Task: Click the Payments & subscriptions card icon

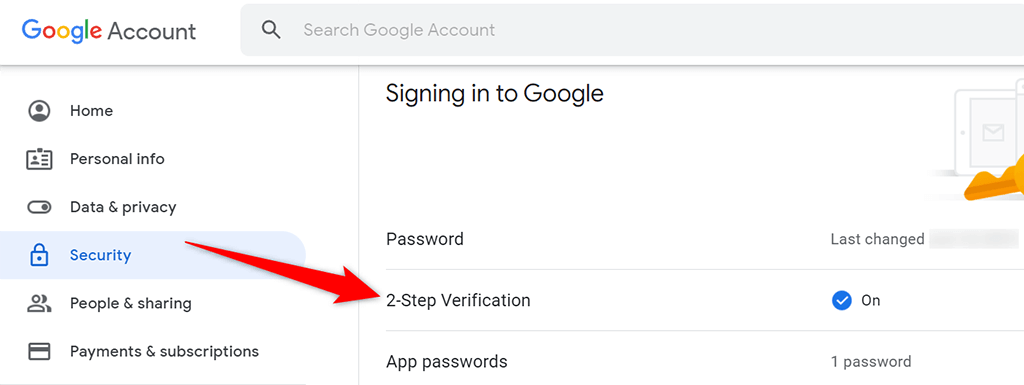Action: click(39, 352)
